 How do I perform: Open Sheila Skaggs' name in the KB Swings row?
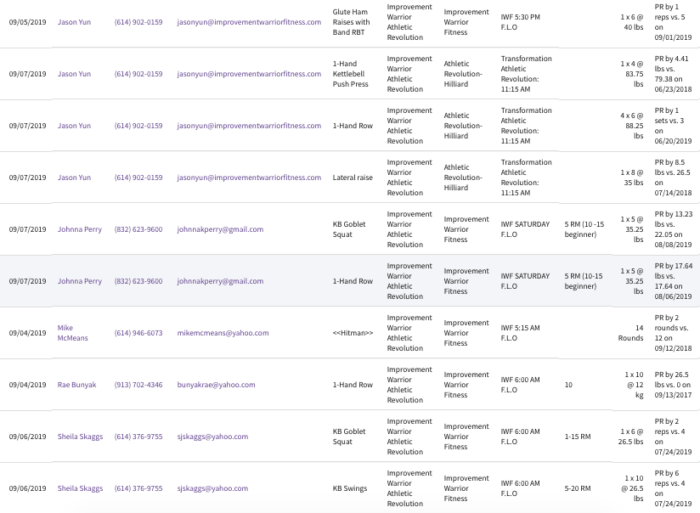point(80,488)
